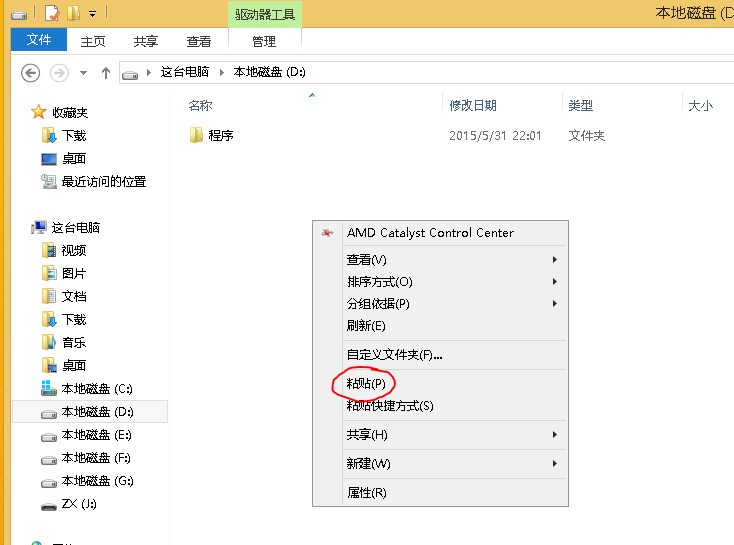Sort by the 名称 column header
The image size is (734, 545).
click(200, 106)
